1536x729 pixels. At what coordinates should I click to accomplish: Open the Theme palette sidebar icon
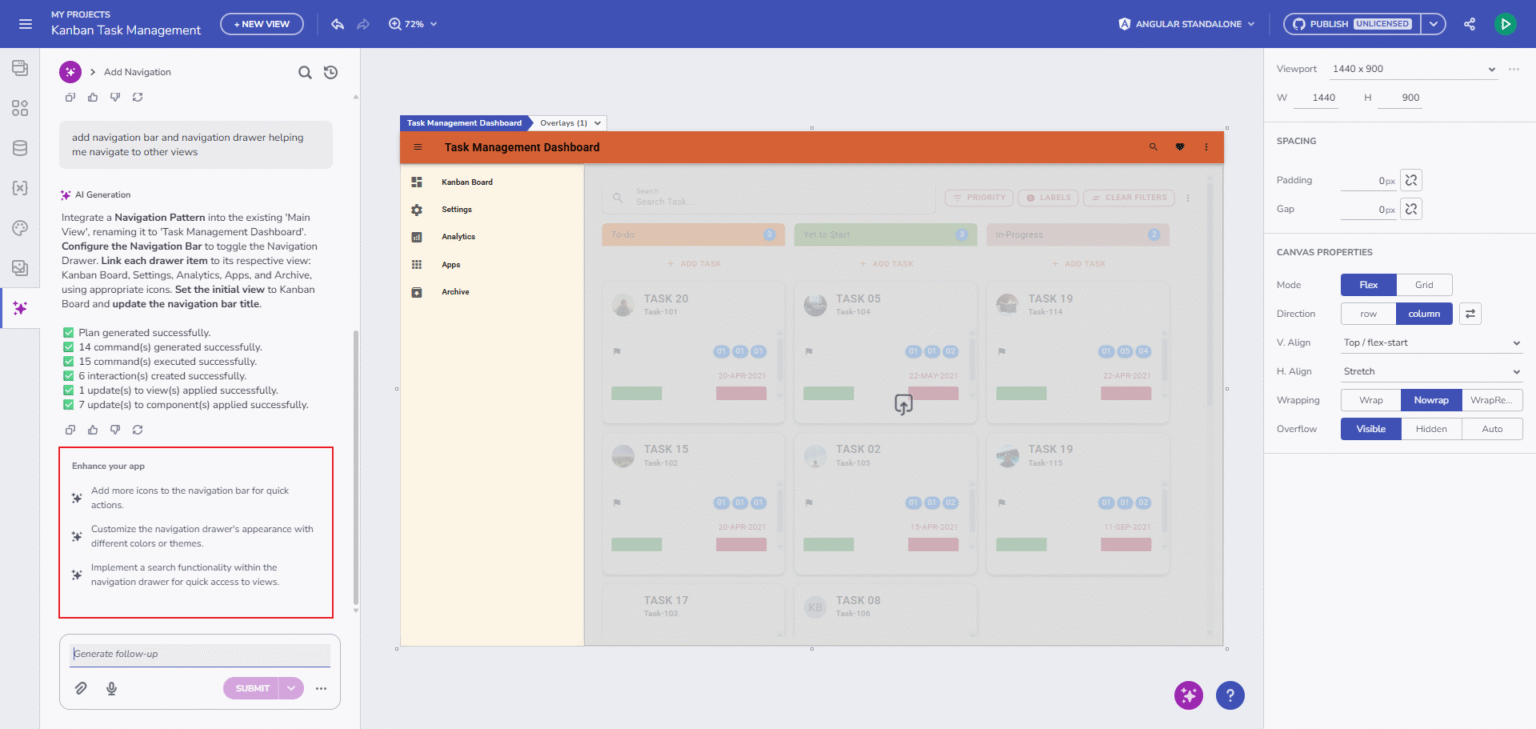pyautogui.click(x=20, y=228)
